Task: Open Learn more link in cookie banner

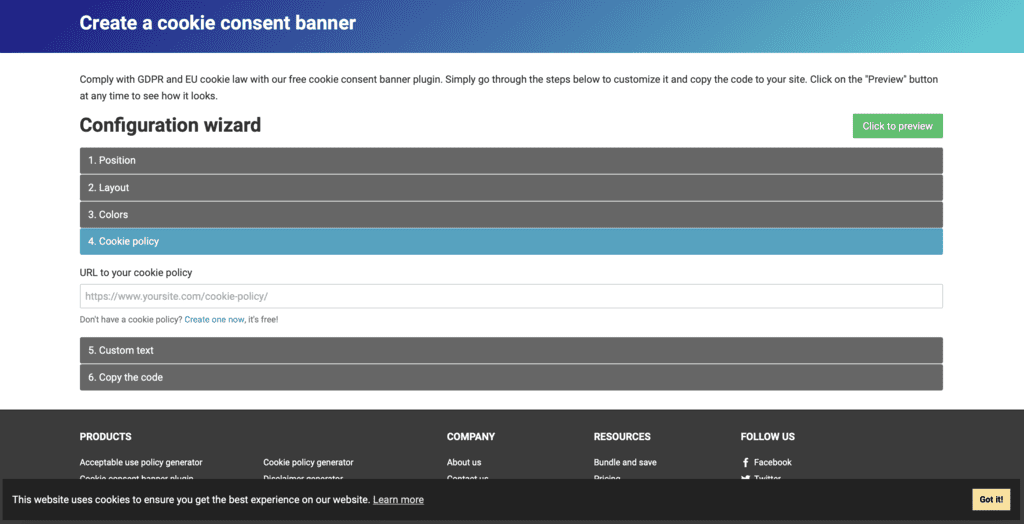Action: pyautogui.click(x=398, y=500)
